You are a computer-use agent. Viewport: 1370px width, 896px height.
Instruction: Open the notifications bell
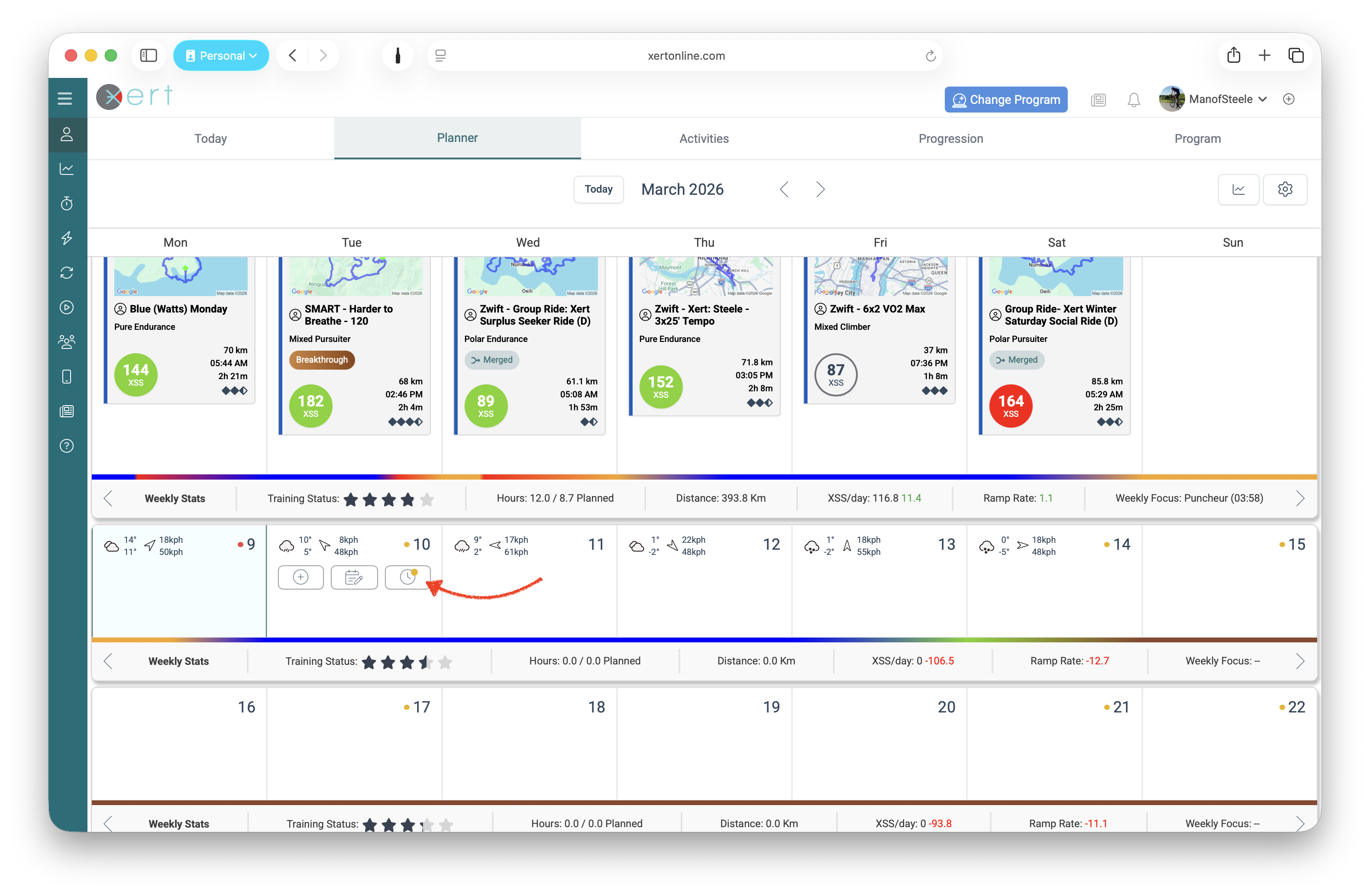click(x=1134, y=100)
